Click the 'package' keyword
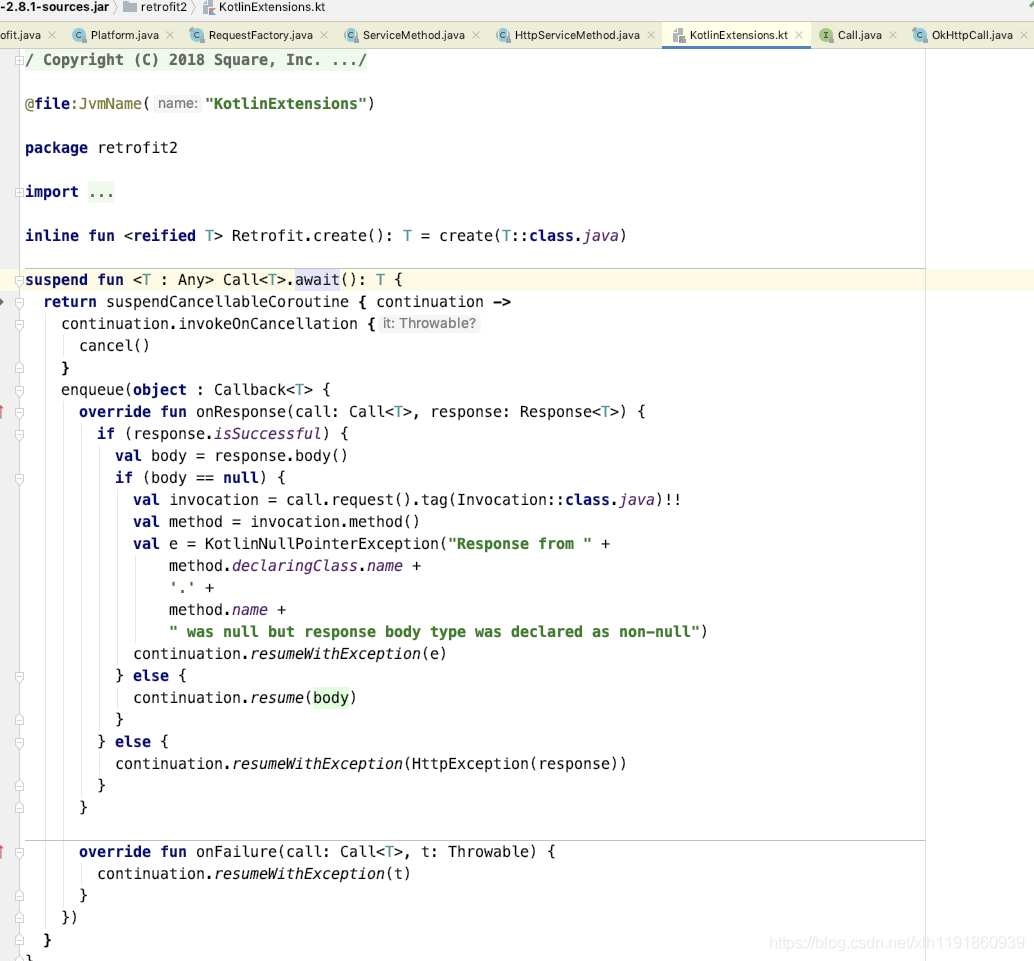The width and height of the screenshot is (1034, 961). click(56, 148)
